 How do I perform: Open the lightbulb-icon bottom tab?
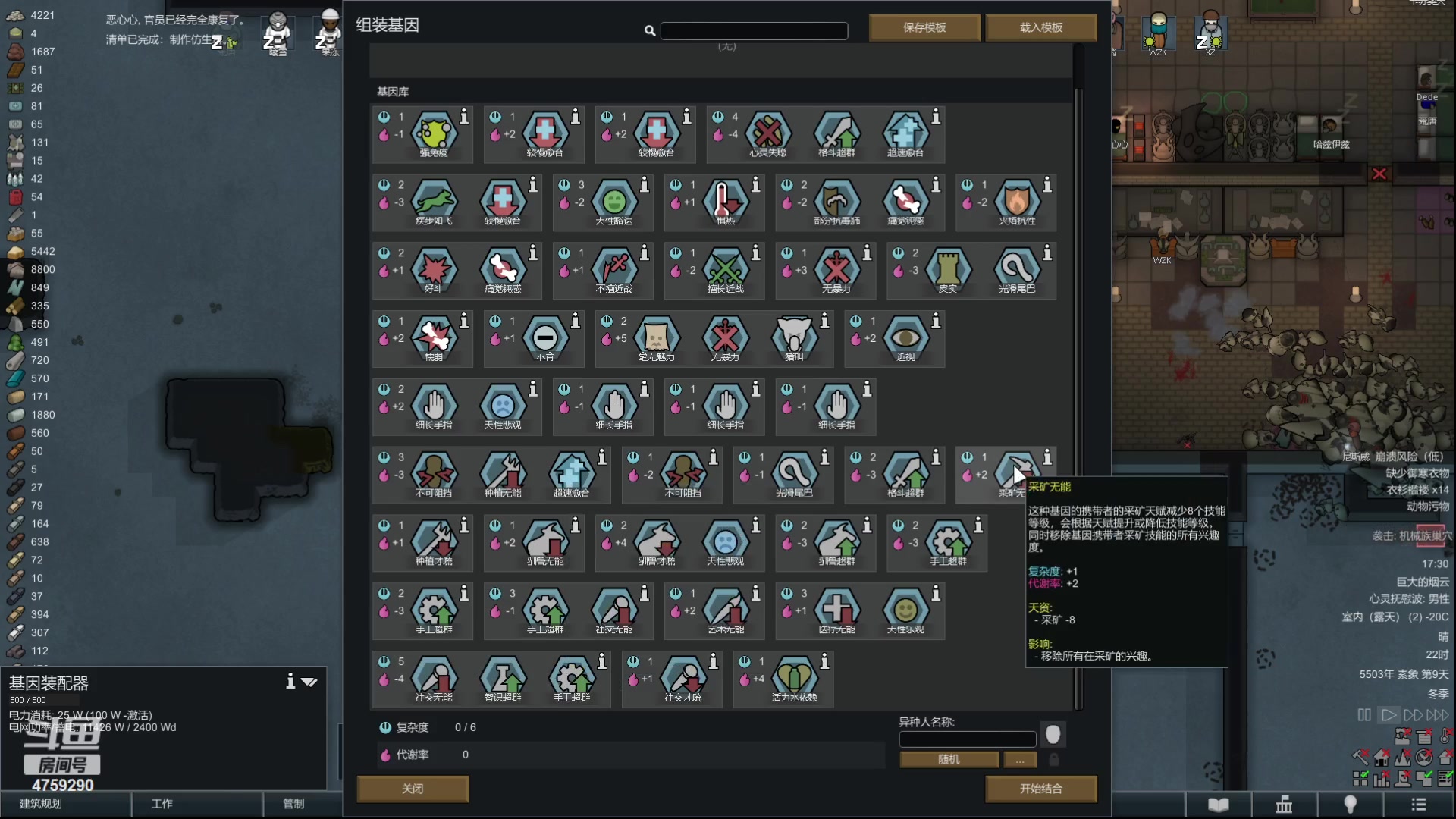[x=1350, y=805]
